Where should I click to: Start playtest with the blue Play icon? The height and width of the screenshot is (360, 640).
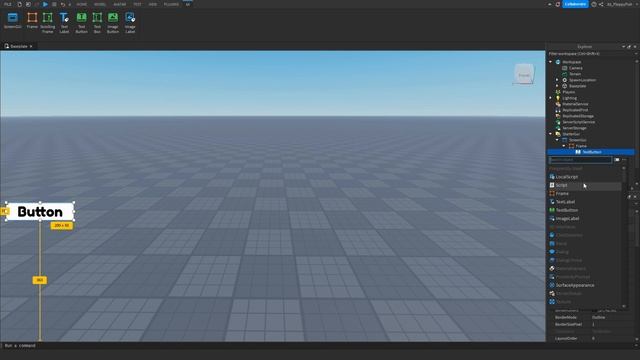coord(45,4)
